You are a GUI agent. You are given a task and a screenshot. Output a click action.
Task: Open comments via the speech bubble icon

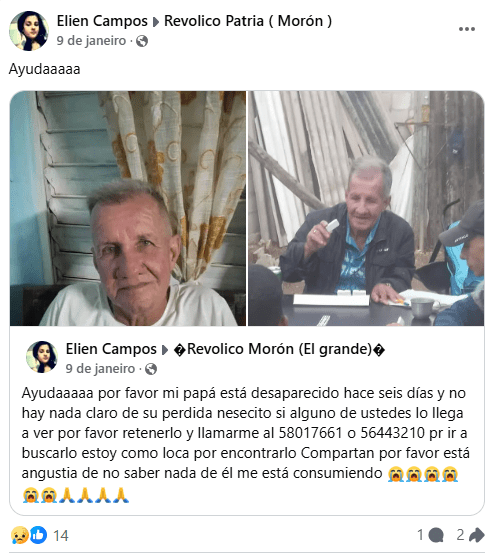pyautogui.click(x=436, y=535)
